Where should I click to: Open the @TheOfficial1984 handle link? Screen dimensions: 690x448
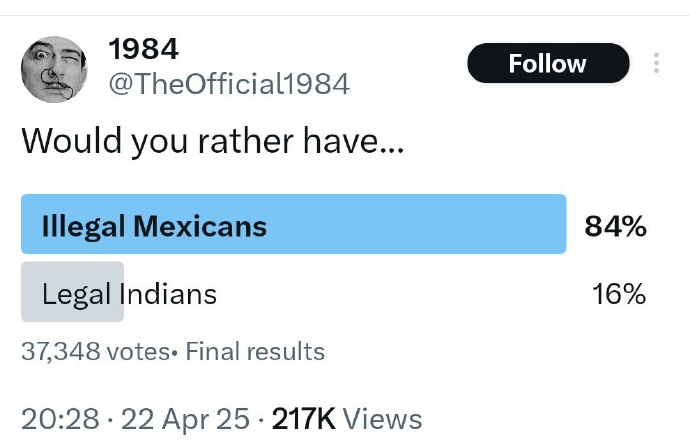point(229,84)
